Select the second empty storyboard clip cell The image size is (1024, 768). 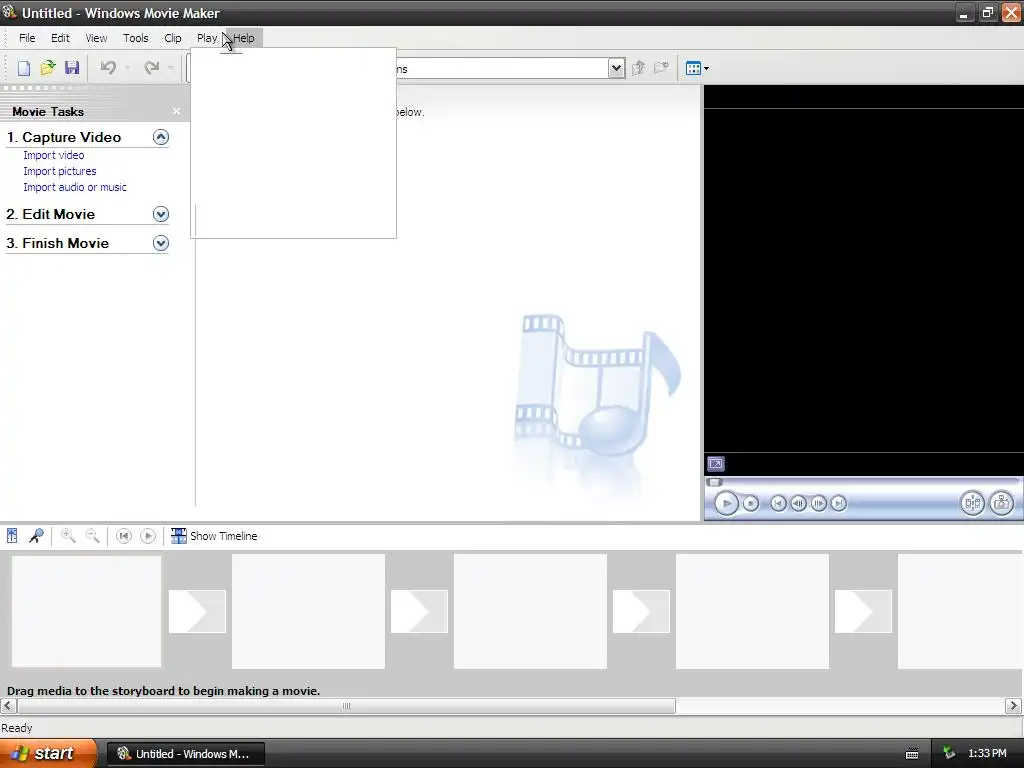pyautogui.click(x=308, y=611)
